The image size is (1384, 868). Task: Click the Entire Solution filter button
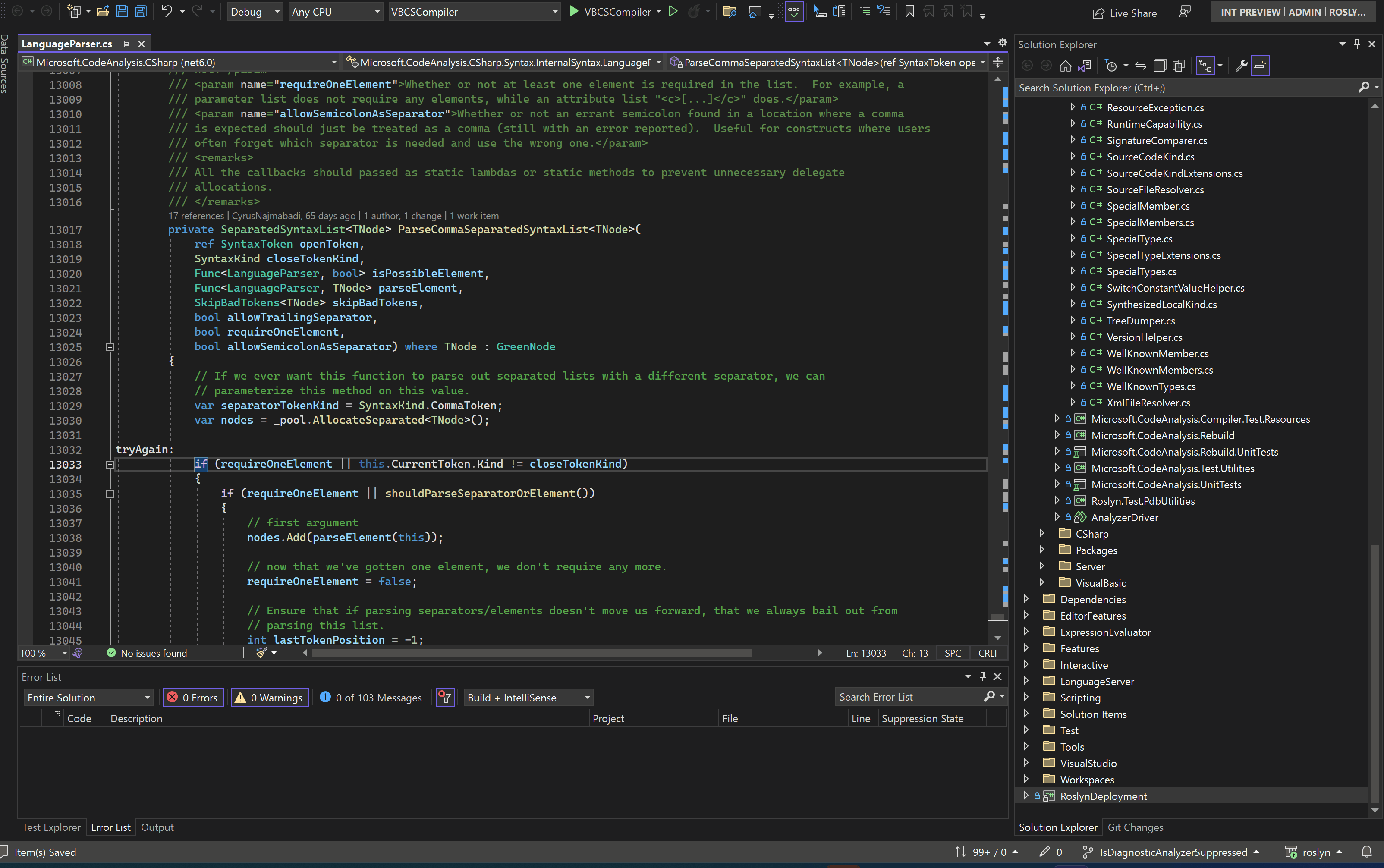click(x=87, y=697)
